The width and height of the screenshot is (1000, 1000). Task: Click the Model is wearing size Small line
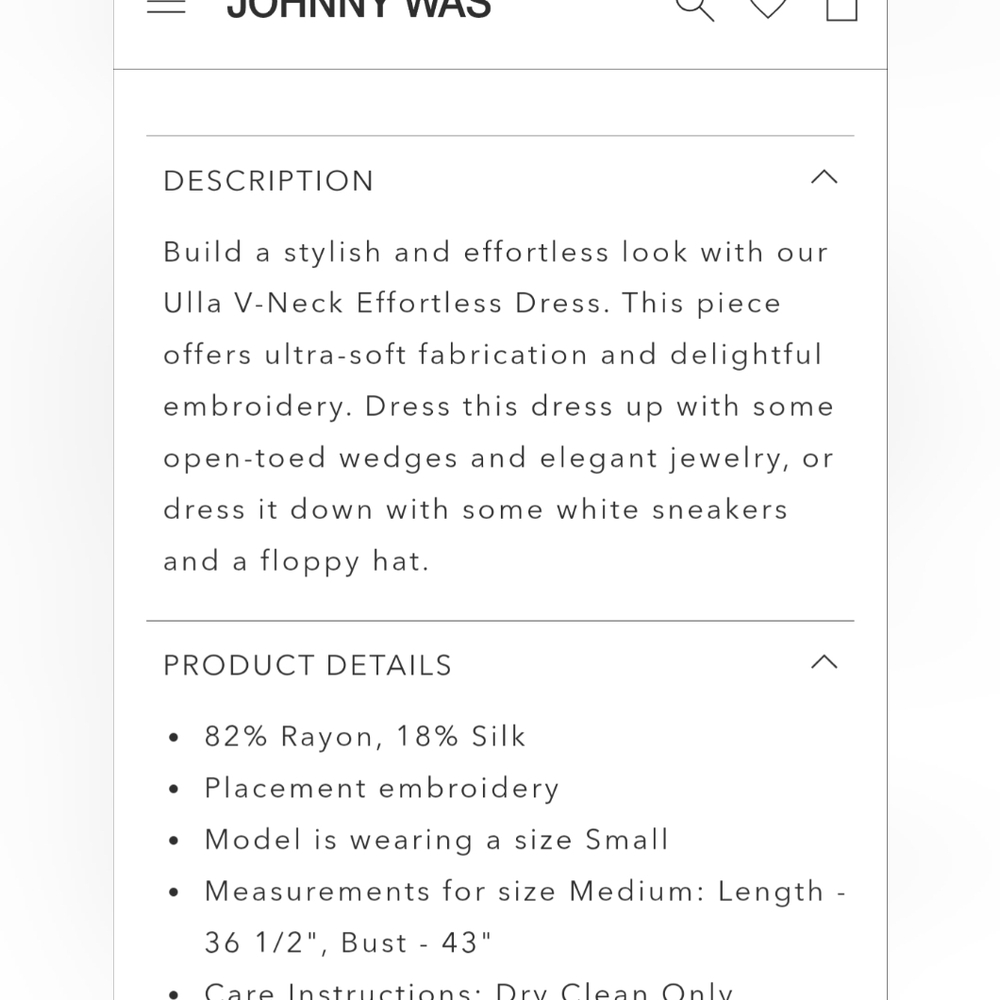[436, 840]
